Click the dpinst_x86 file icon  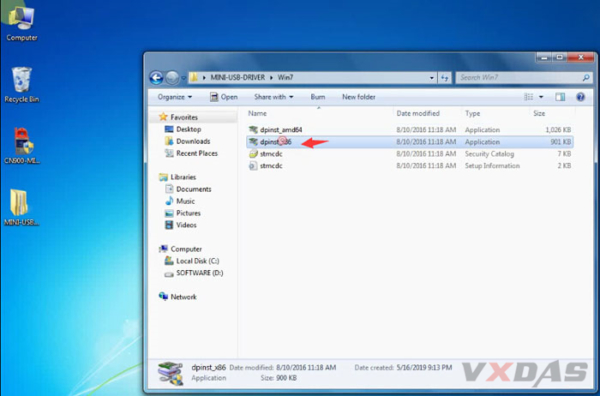coord(253,142)
